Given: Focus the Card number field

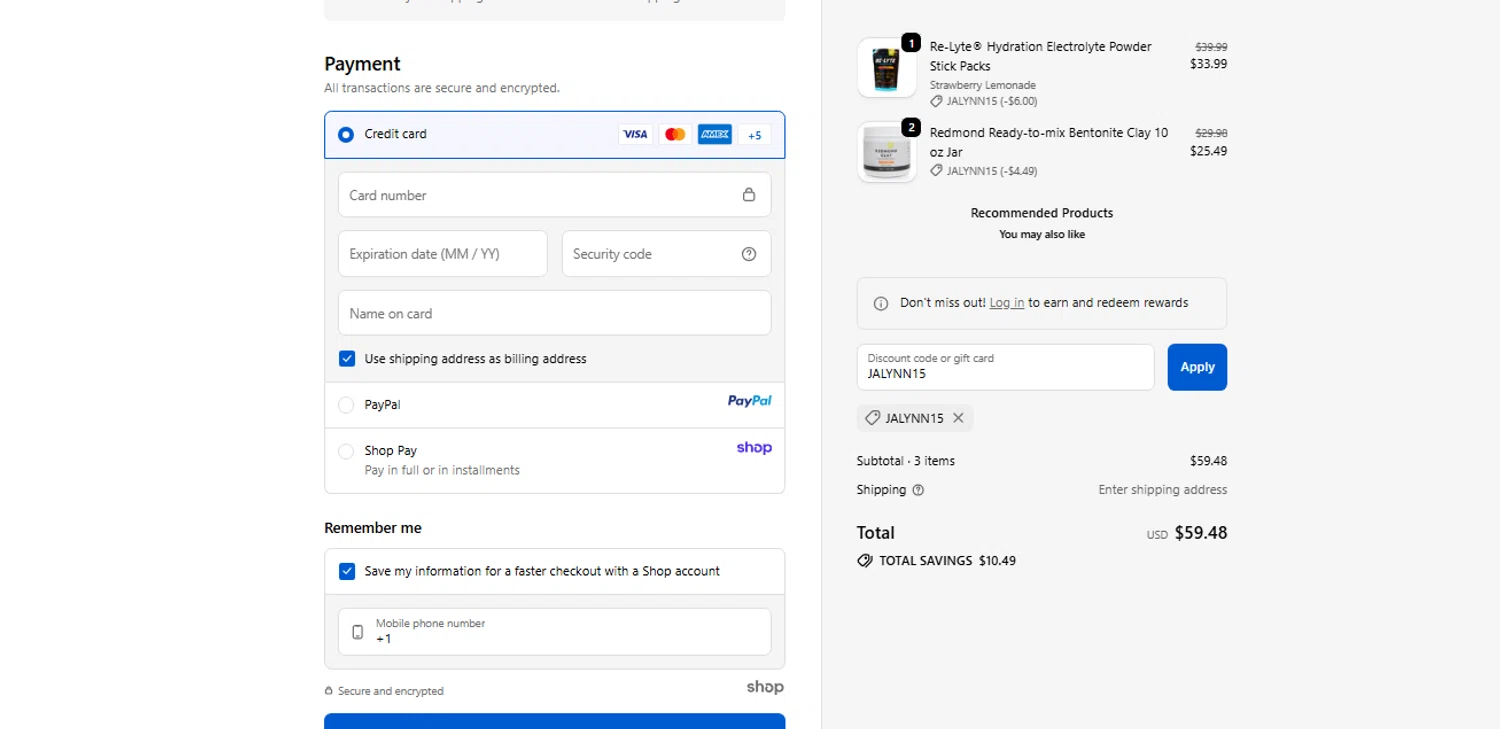Looking at the screenshot, I should pyautogui.click(x=540, y=195).
